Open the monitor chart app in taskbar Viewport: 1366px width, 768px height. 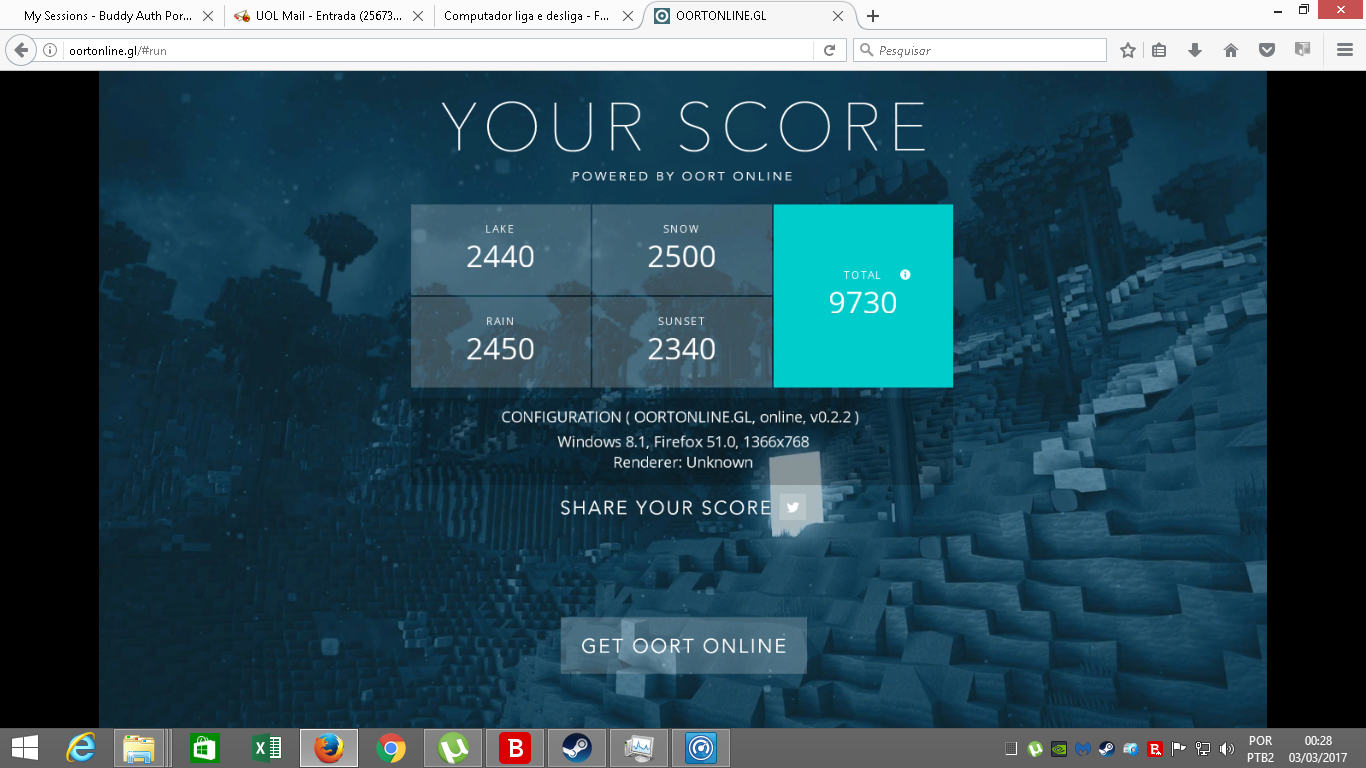point(639,748)
